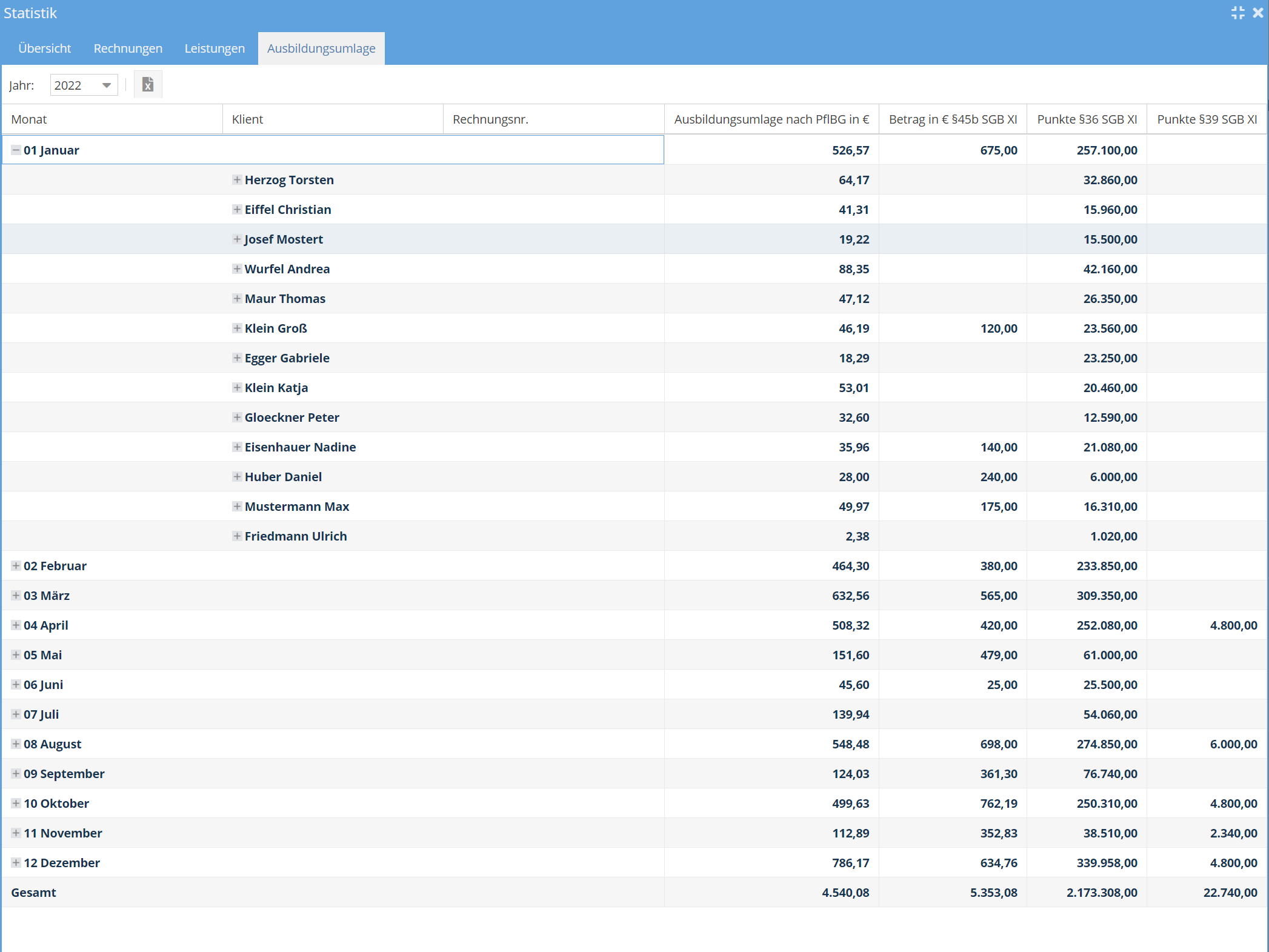Switch to the Leistungen tab
The height and width of the screenshot is (952, 1269).
[x=215, y=48]
